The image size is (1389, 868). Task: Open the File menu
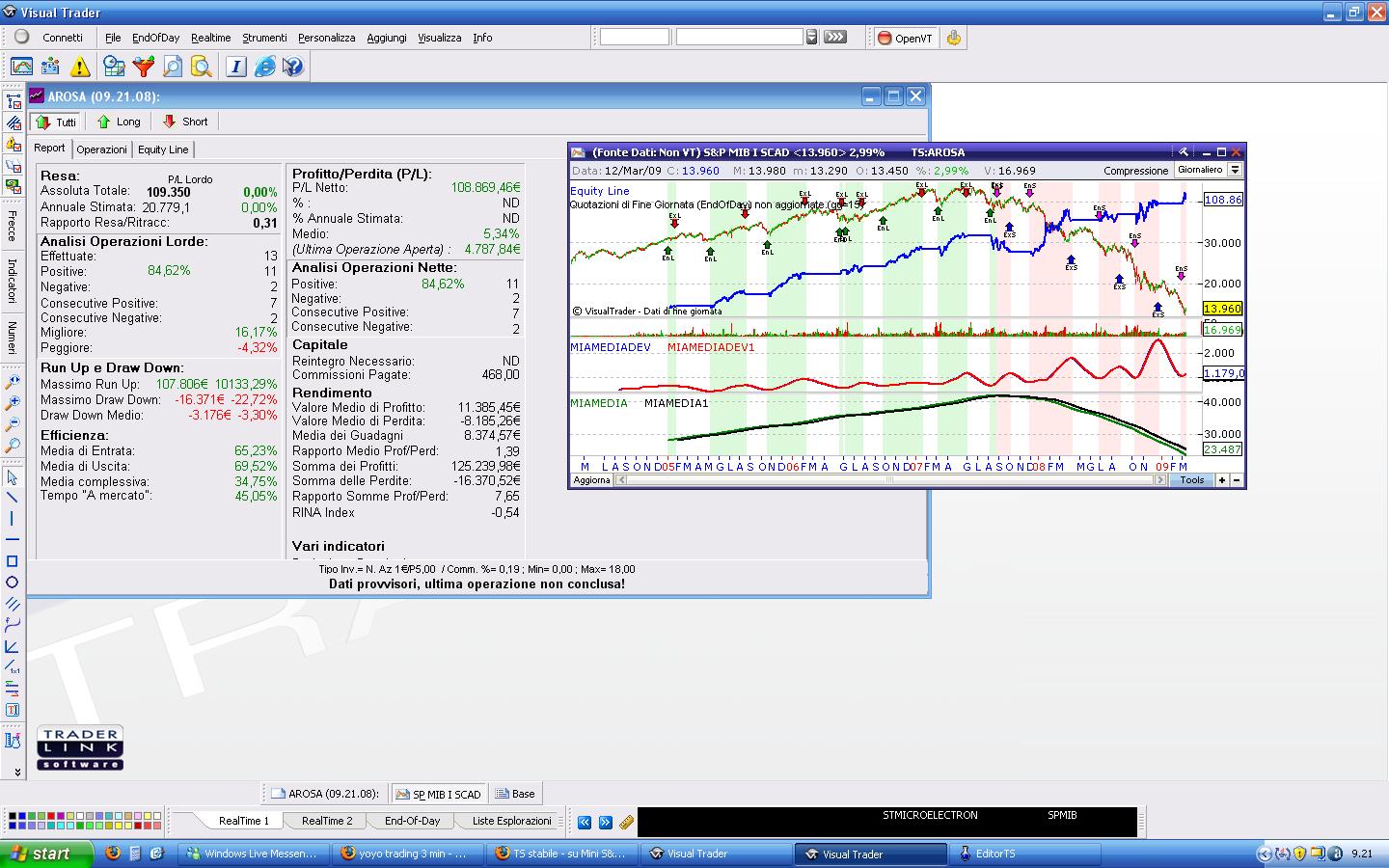point(113,38)
